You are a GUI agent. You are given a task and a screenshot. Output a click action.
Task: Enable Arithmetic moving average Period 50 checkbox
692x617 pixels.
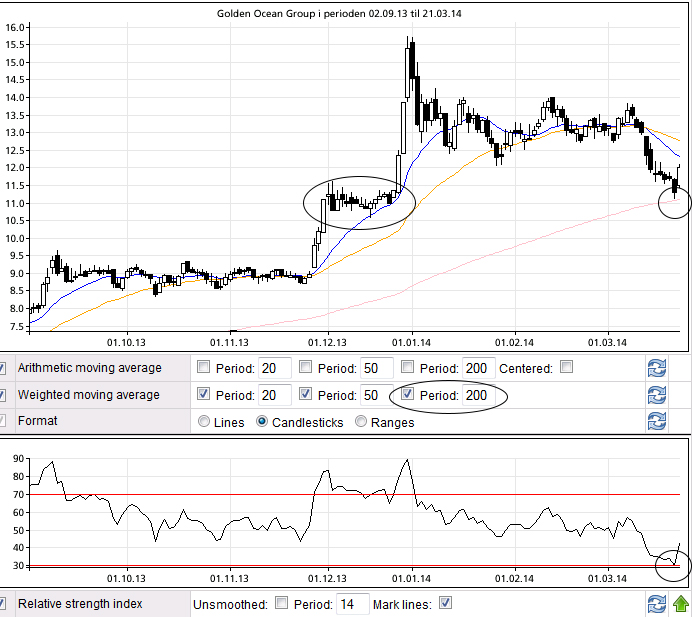pyautogui.click(x=306, y=368)
